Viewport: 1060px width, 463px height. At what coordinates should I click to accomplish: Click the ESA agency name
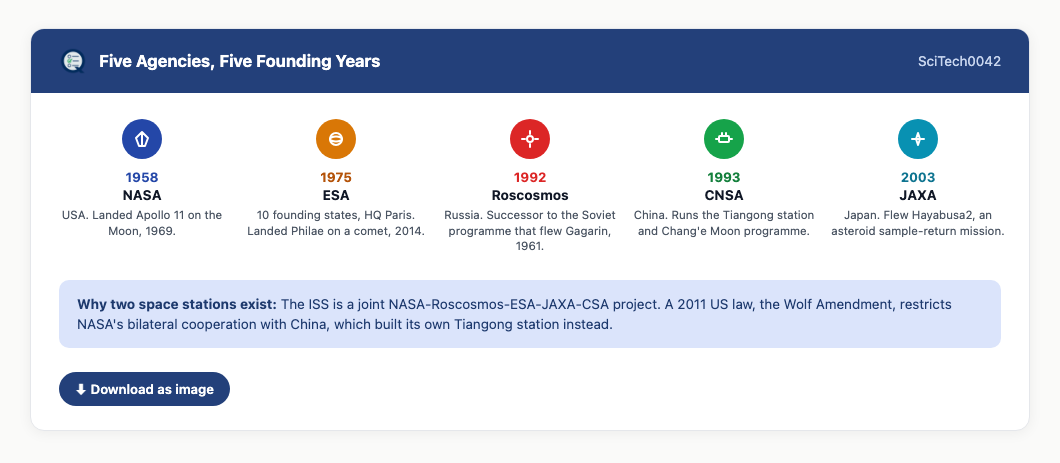click(336, 195)
